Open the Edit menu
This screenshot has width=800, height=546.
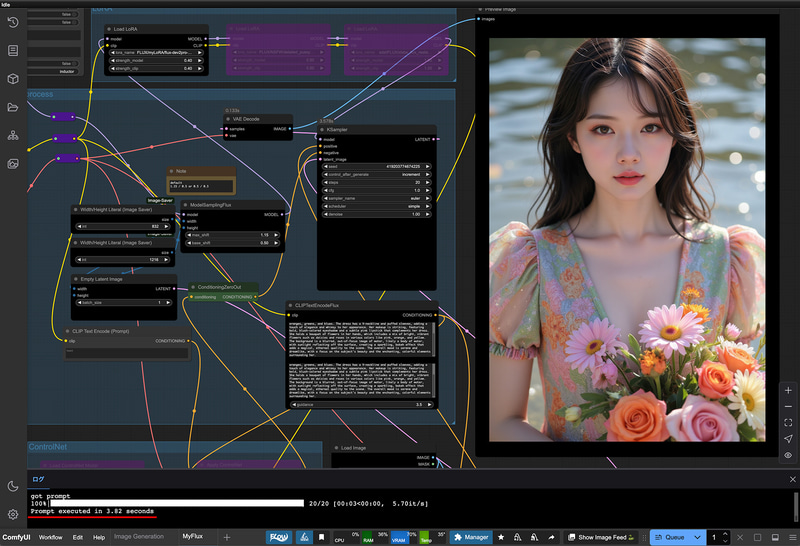78,537
